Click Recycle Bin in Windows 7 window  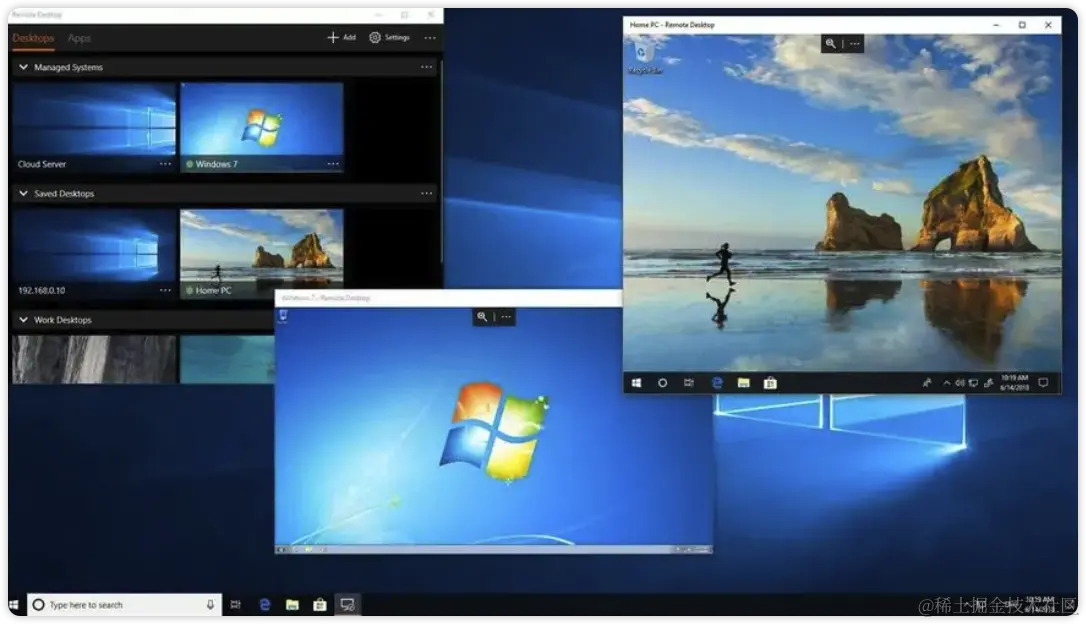click(x=283, y=316)
